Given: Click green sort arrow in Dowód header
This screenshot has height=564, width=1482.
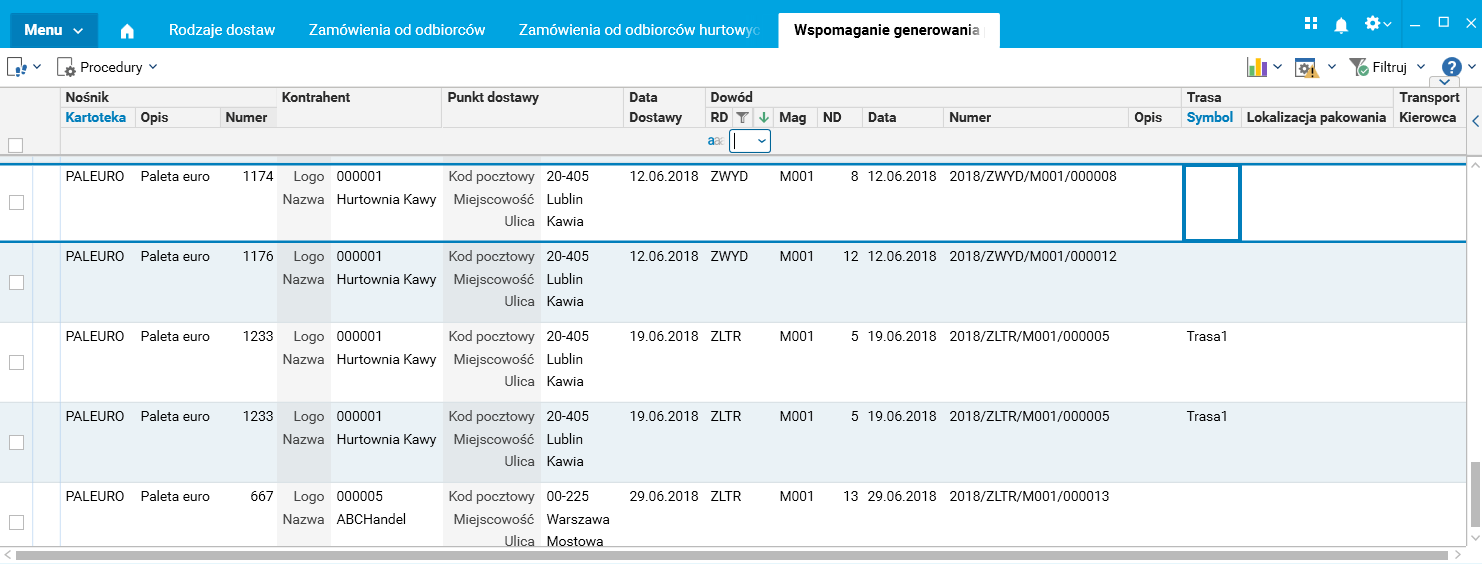Looking at the screenshot, I should 763,117.
